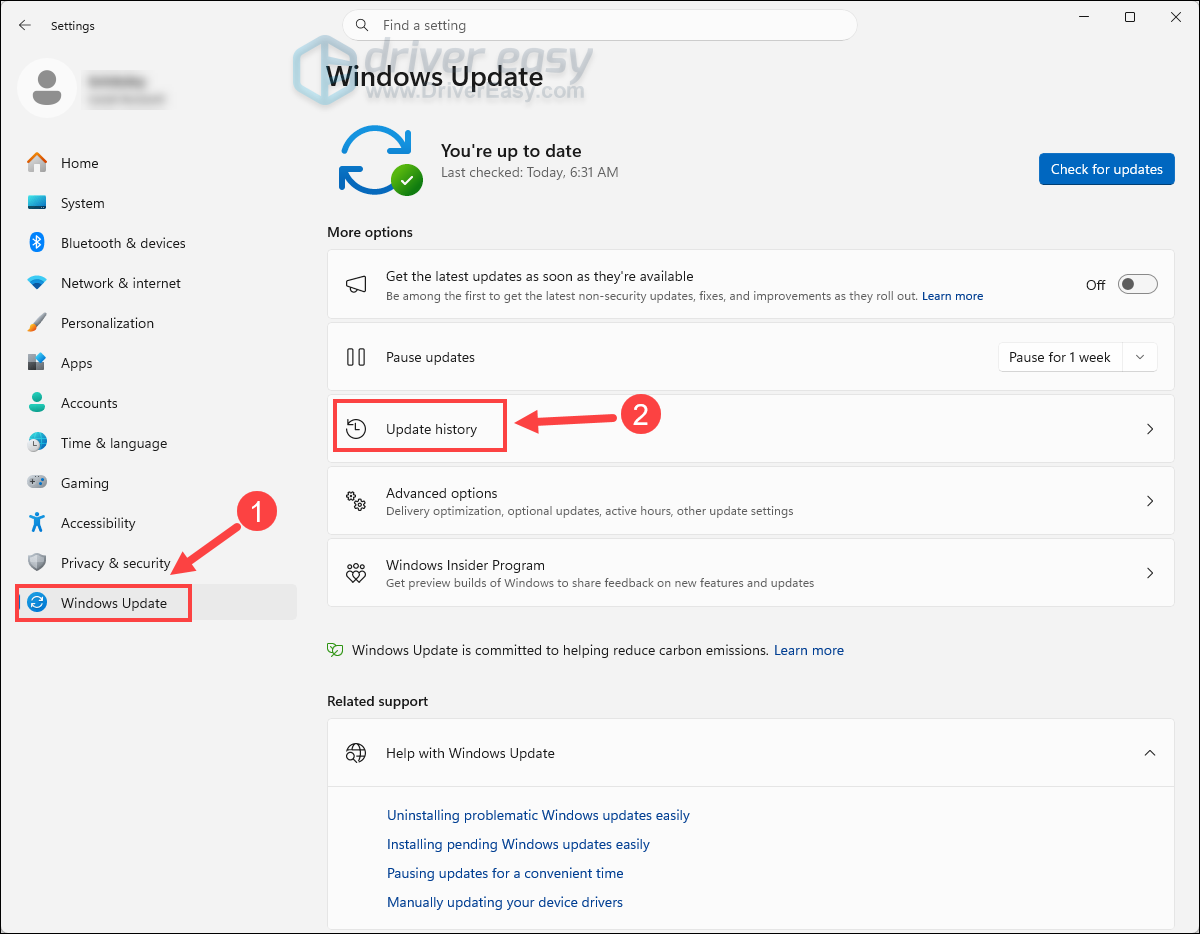Click the Update history clock icon
The image size is (1200, 934).
[355, 429]
